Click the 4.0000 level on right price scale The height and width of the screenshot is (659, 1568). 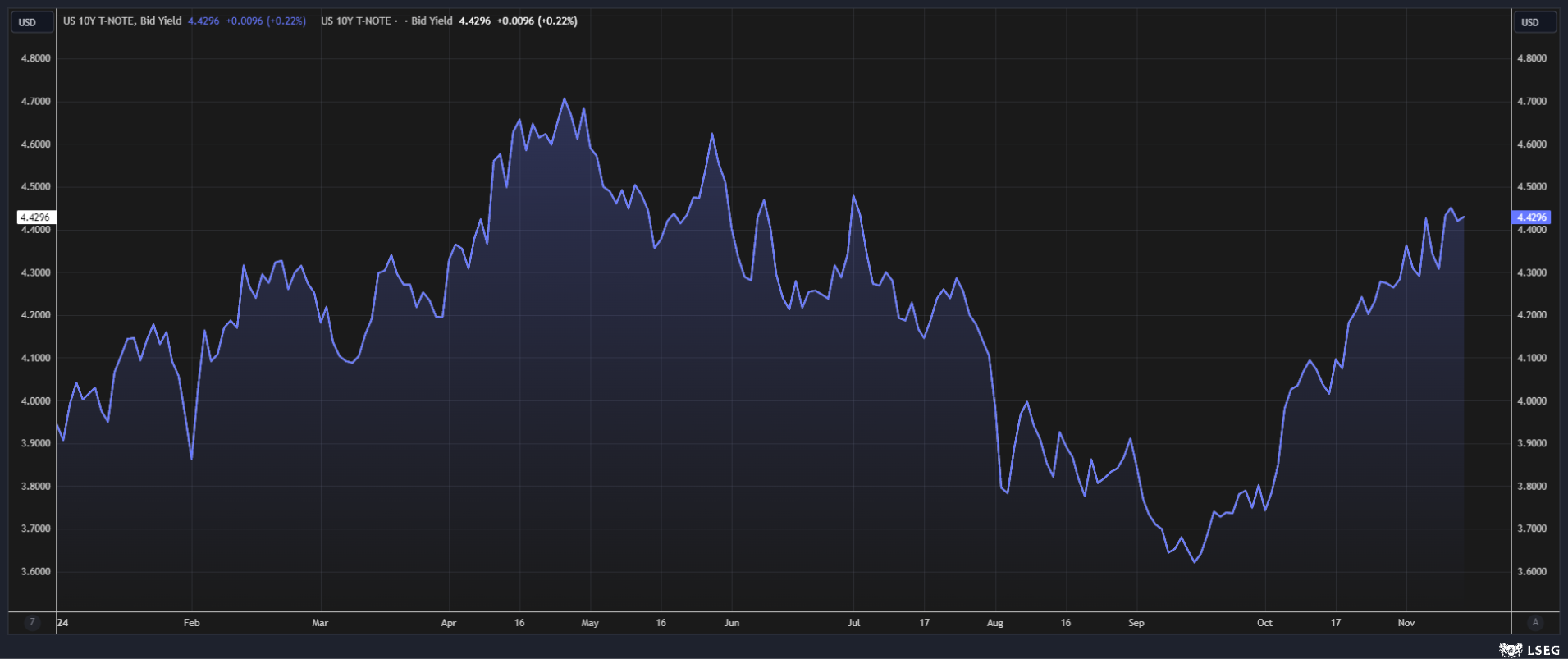(1532, 400)
